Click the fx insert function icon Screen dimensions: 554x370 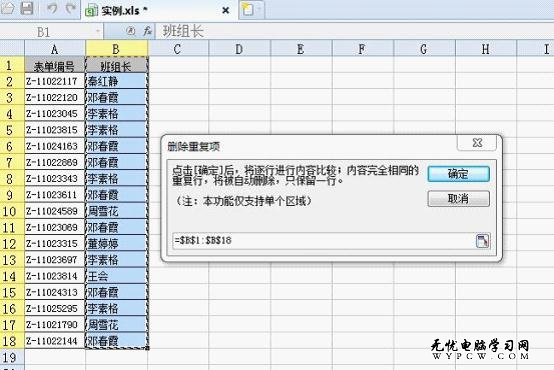148,31
